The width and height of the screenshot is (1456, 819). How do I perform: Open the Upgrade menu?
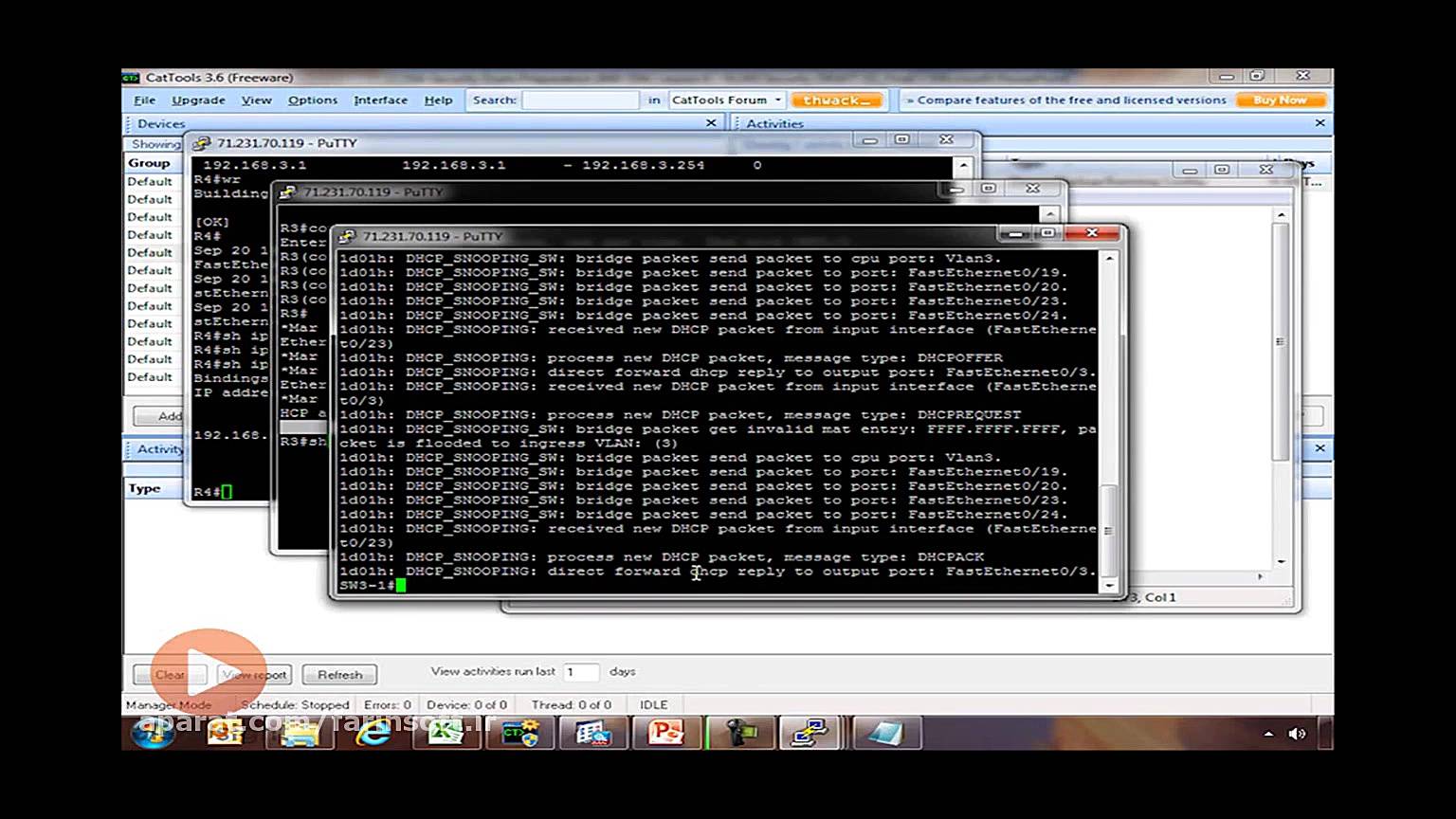(198, 100)
